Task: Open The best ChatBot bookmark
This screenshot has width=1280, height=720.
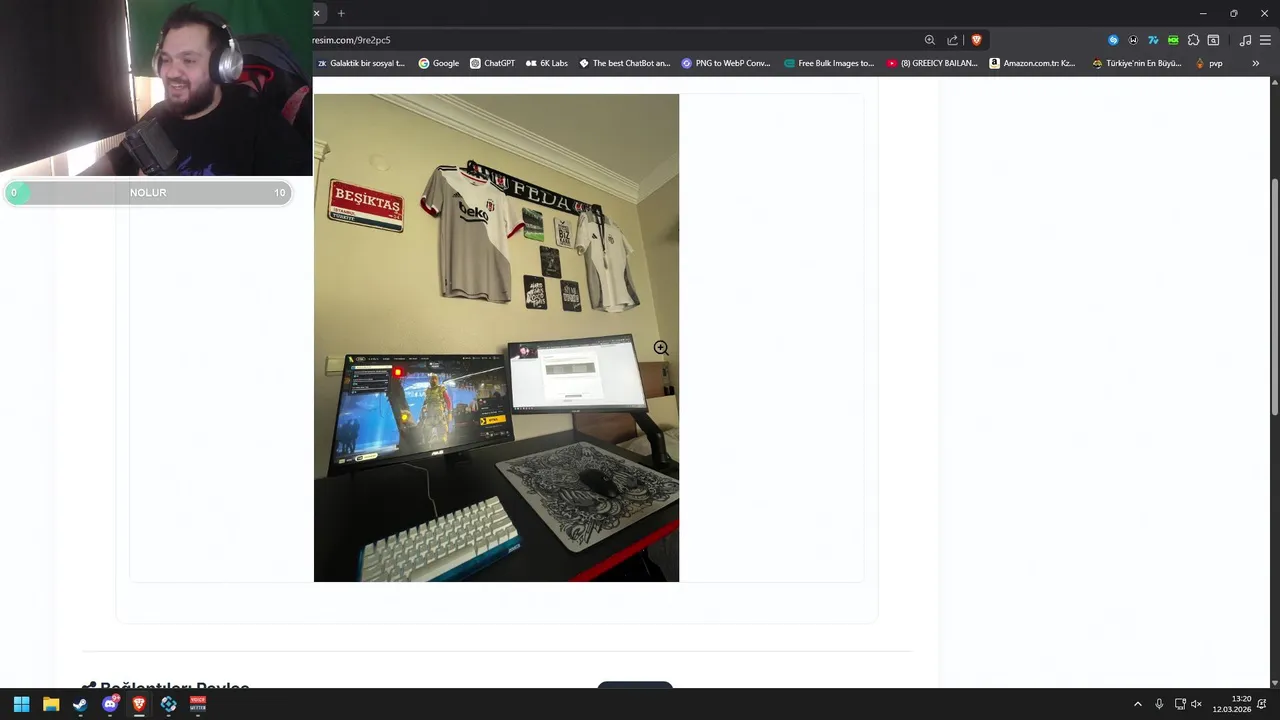Action: 625,63
